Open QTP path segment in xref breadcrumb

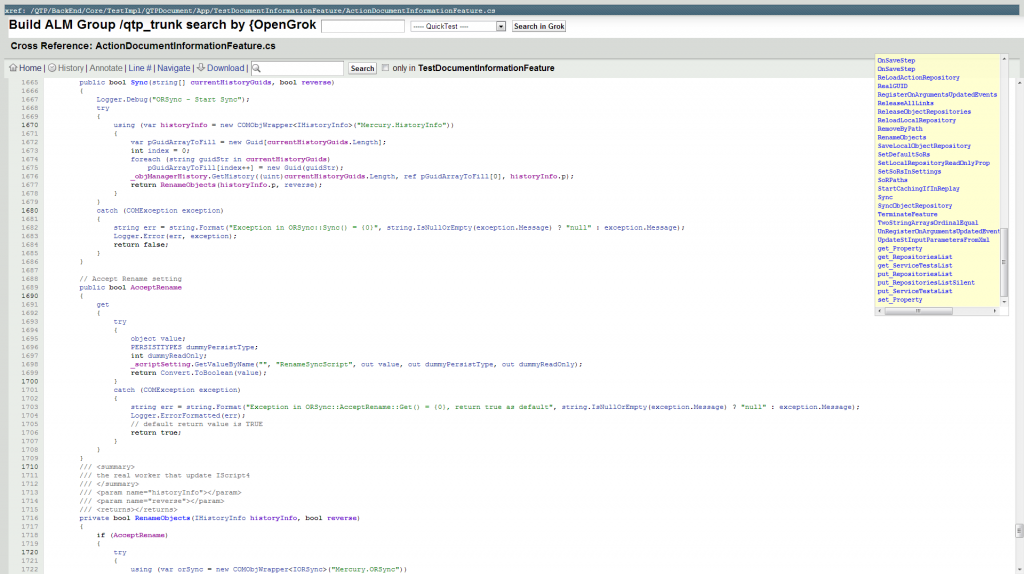(39, 10)
